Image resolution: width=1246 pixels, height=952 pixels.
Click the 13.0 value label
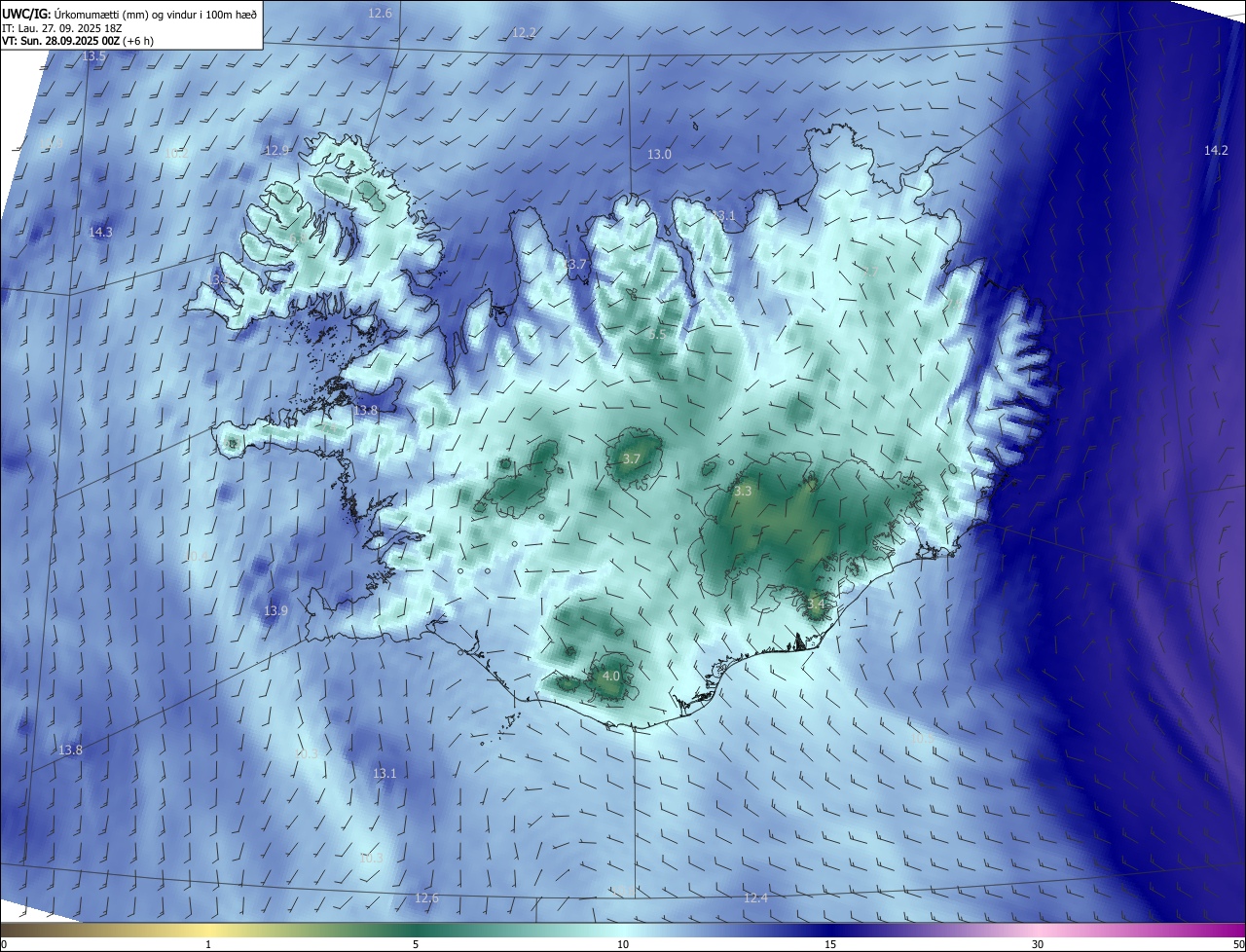(x=659, y=155)
